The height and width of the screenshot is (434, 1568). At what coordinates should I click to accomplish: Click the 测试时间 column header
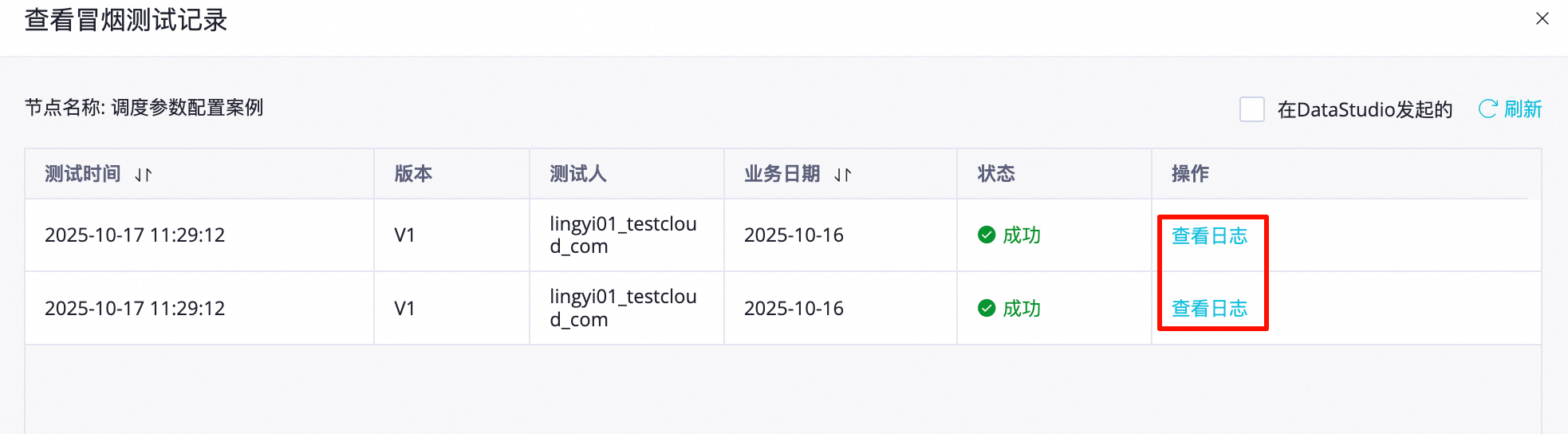83,174
